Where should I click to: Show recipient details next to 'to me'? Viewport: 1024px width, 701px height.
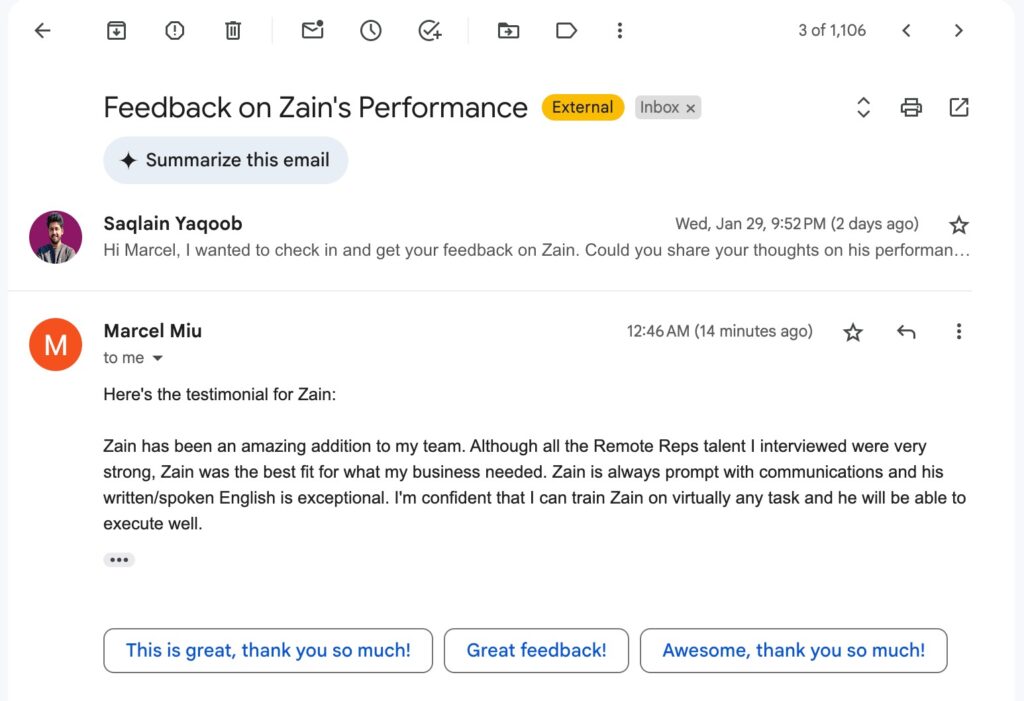pos(157,358)
